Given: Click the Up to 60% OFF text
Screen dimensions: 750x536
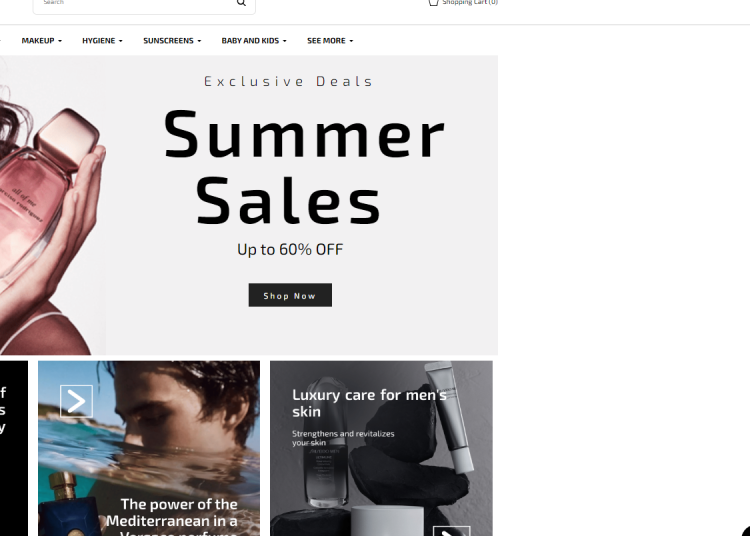Looking at the screenshot, I should [290, 249].
